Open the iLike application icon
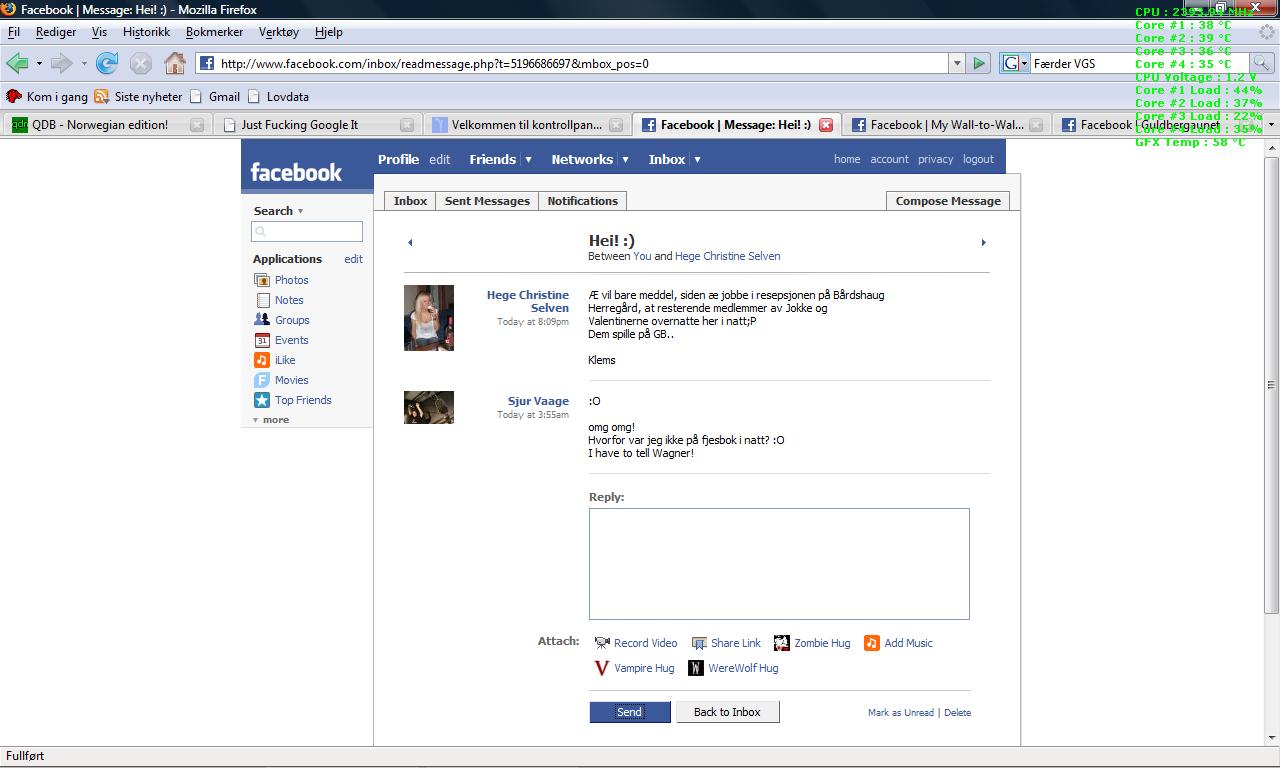The image size is (1280, 768). coord(262,360)
